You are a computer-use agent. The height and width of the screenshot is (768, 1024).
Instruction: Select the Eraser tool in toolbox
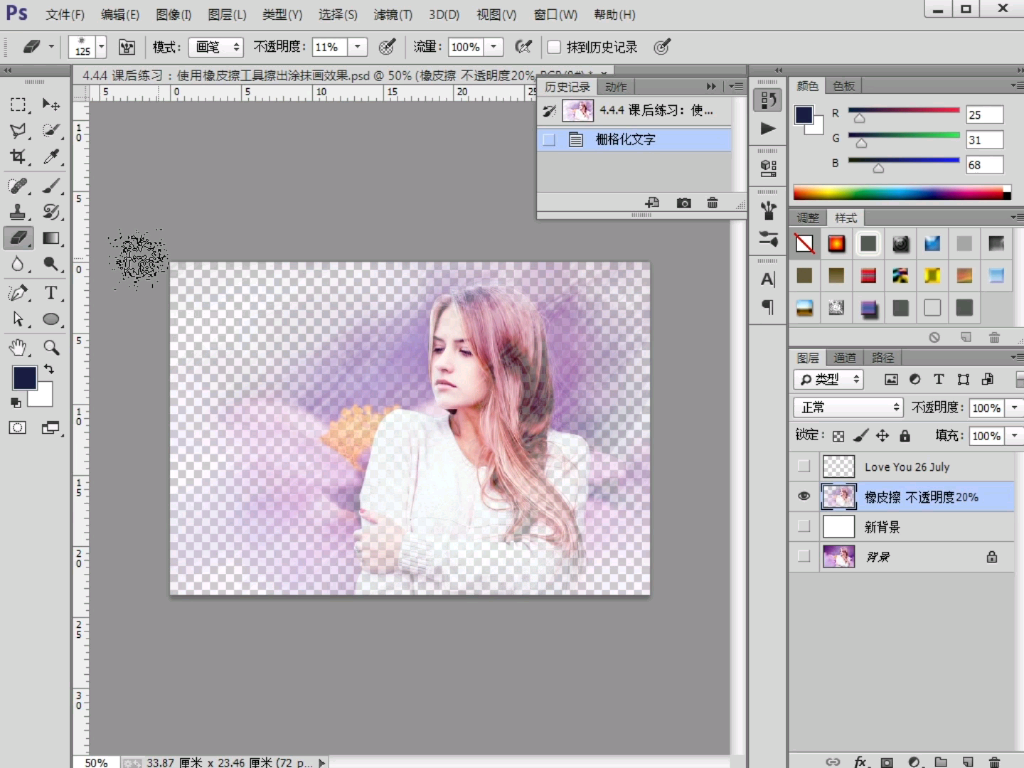(x=18, y=238)
